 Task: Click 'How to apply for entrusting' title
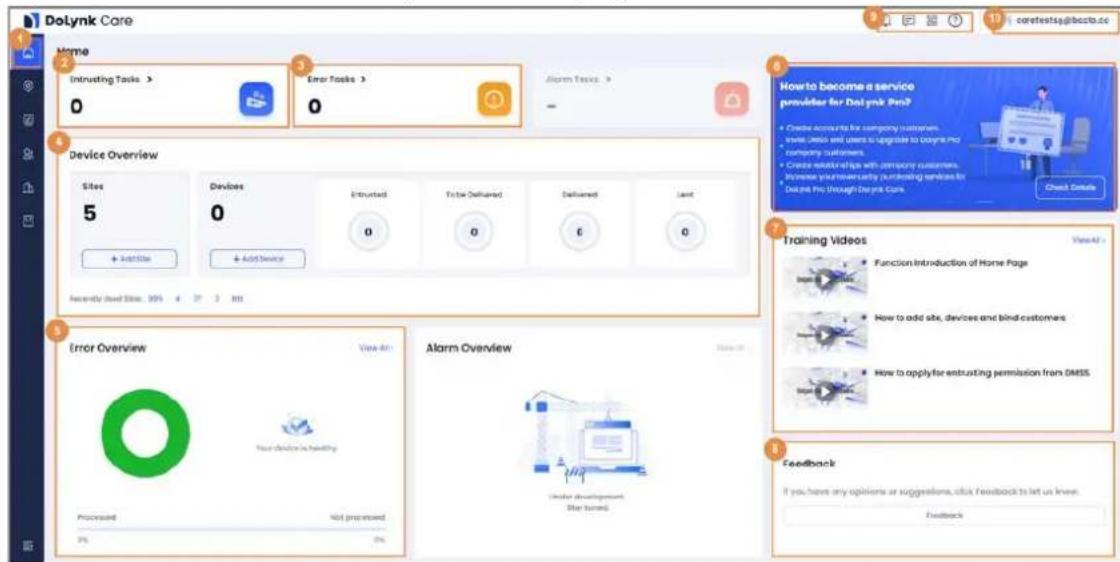pyautogui.click(x=981, y=372)
